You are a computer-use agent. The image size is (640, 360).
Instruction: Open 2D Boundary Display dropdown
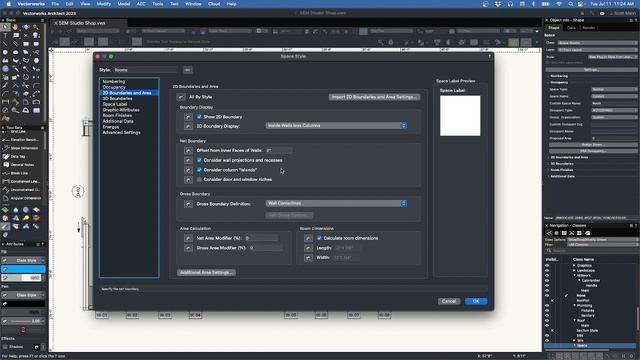[x=336, y=126]
